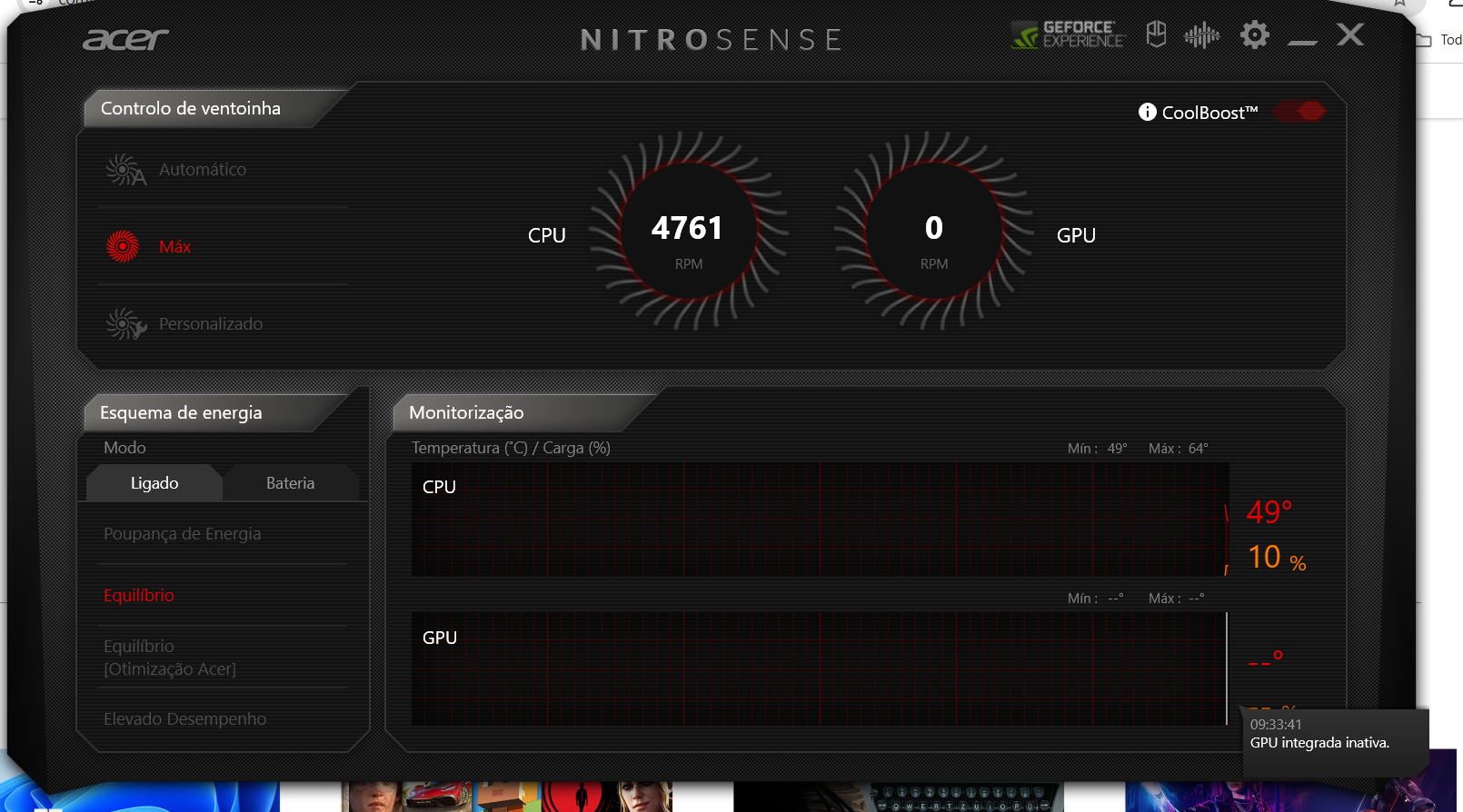Open GeForce Experience from the header

tap(1068, 35)
